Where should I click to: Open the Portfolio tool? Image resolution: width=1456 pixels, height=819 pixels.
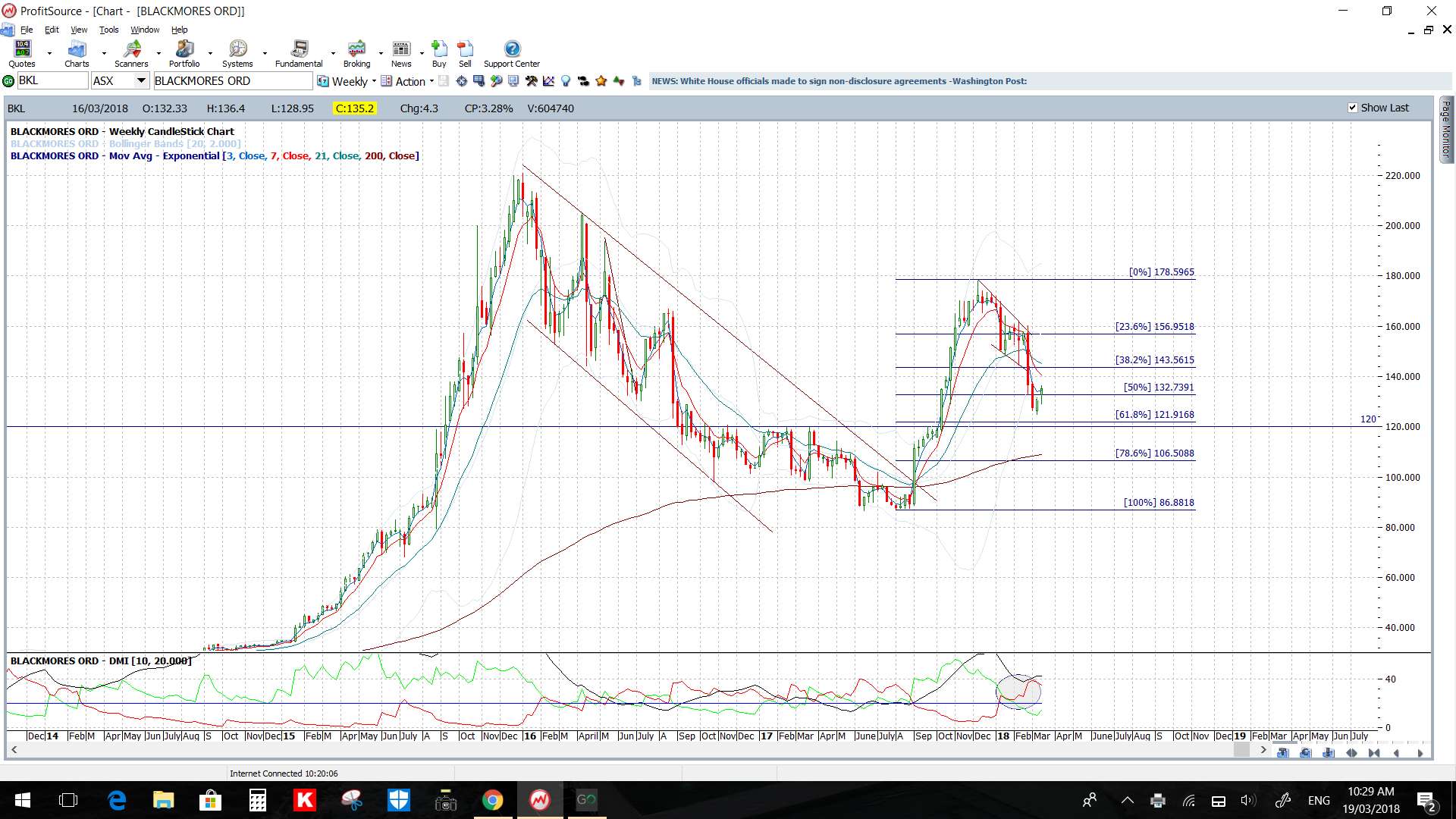click(x=184, y=53)
